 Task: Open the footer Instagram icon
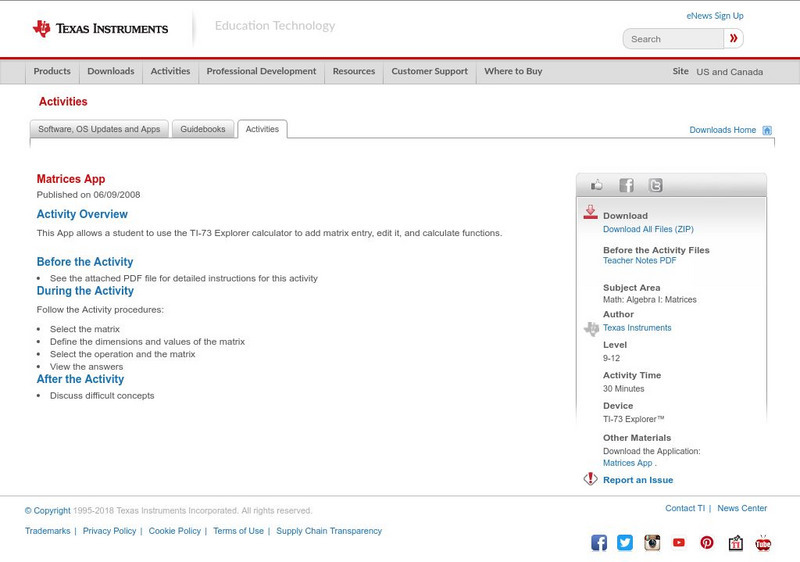(652, 543)
